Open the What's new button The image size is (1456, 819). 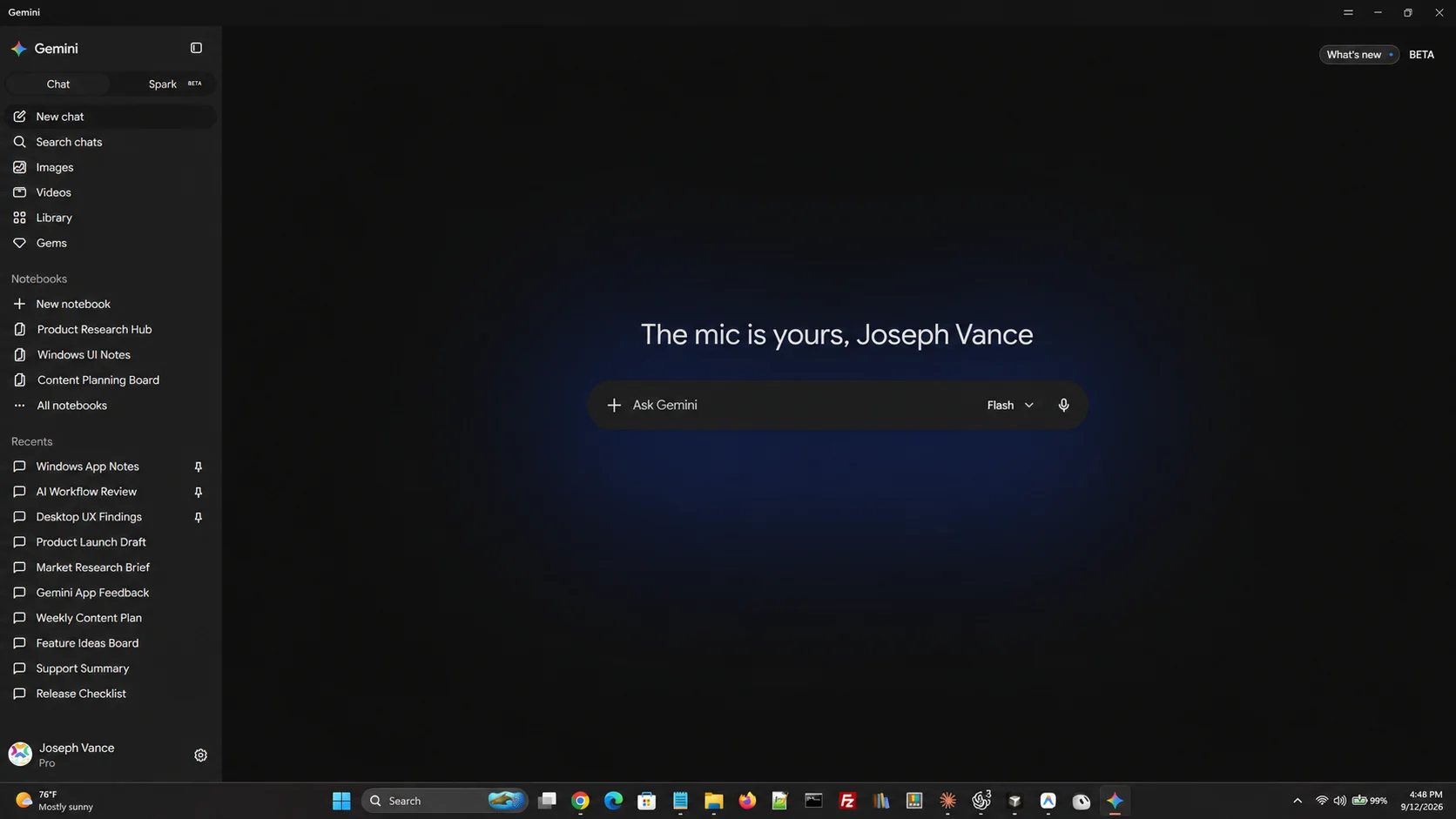1359,54
